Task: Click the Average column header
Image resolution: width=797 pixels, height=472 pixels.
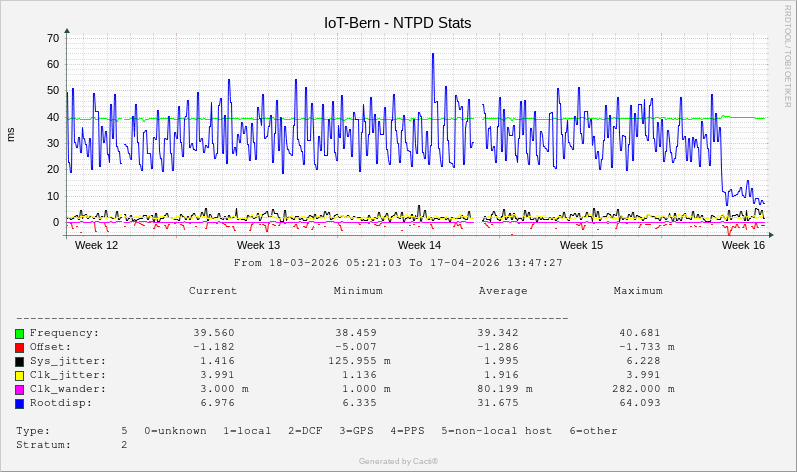Action: [x=503, y=291]
